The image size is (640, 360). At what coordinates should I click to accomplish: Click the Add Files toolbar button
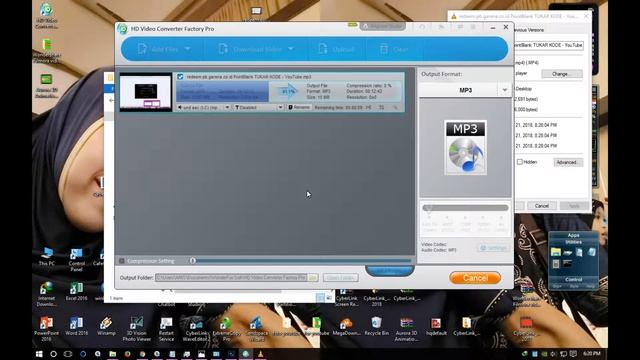[x=158, y=49]
